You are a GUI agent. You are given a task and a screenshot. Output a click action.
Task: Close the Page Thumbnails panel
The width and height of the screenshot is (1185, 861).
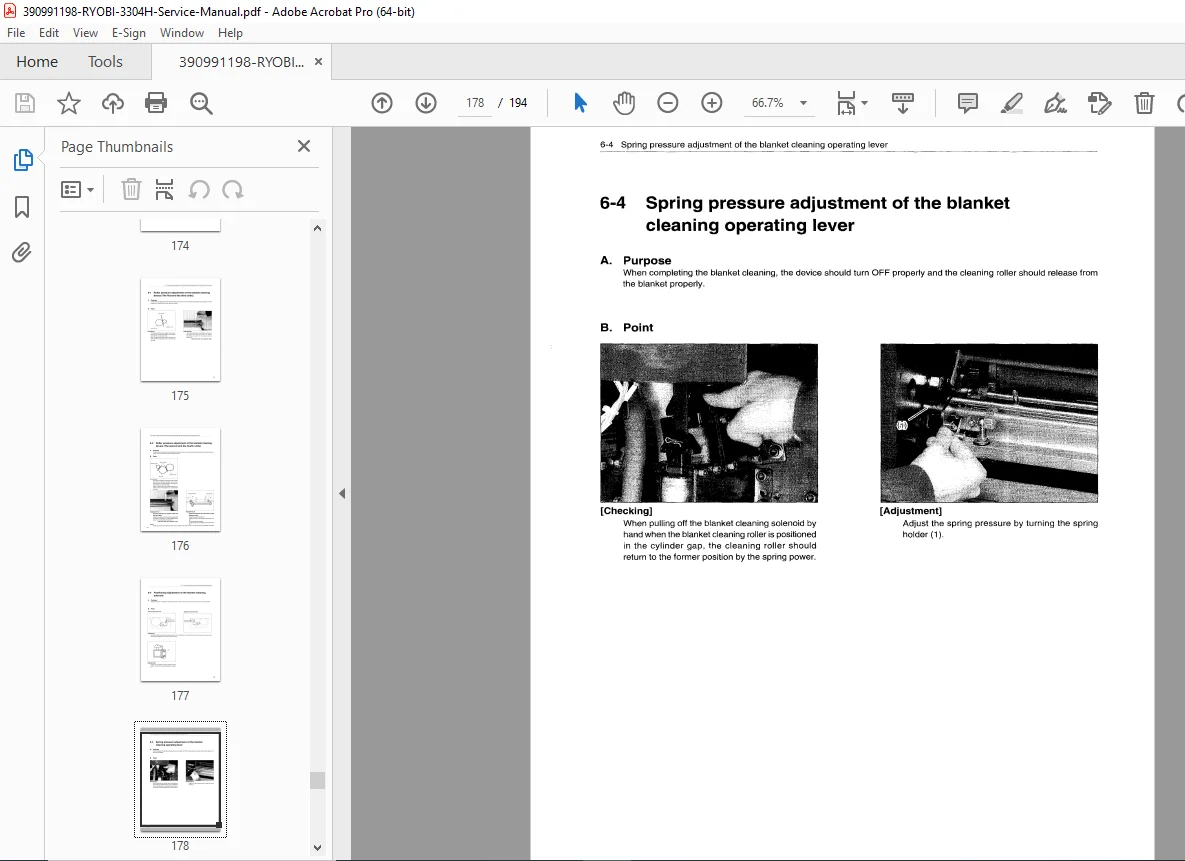tap(304, 146)
